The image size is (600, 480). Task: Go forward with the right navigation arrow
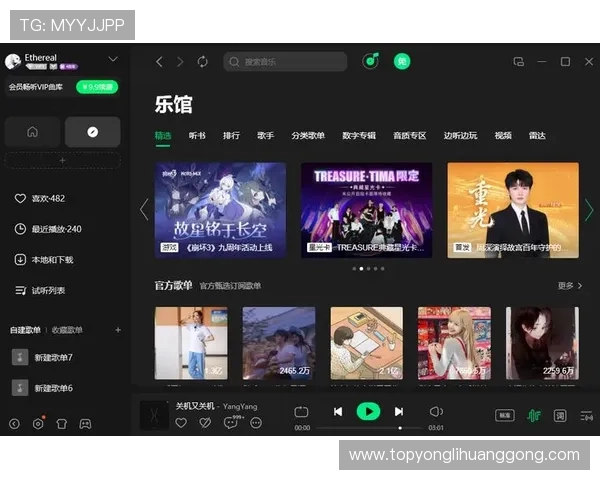tap(180, 62)
